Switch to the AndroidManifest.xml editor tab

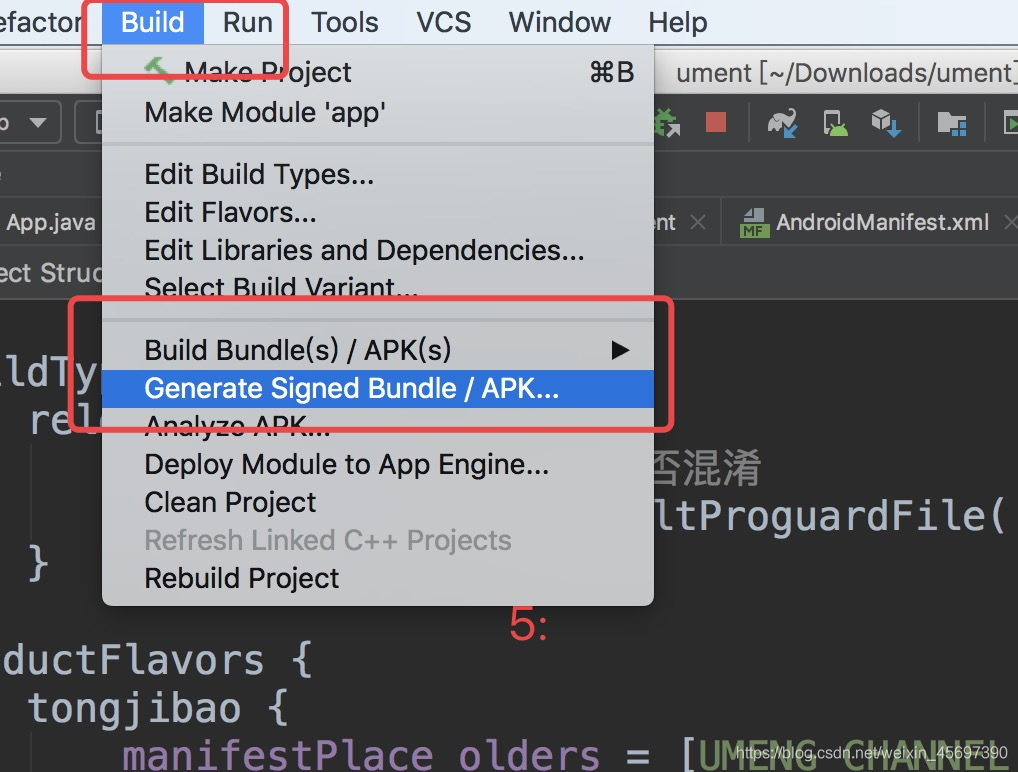[x=869, y=223]
